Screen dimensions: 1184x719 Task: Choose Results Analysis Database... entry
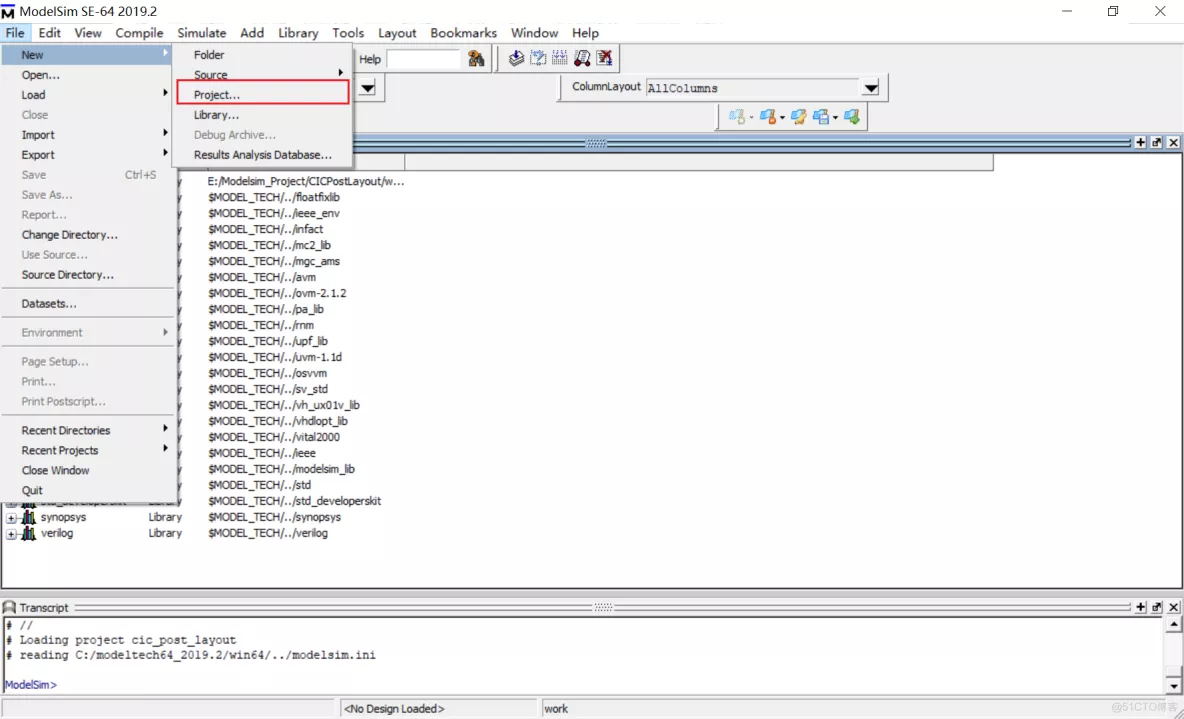tap(262, 154)
